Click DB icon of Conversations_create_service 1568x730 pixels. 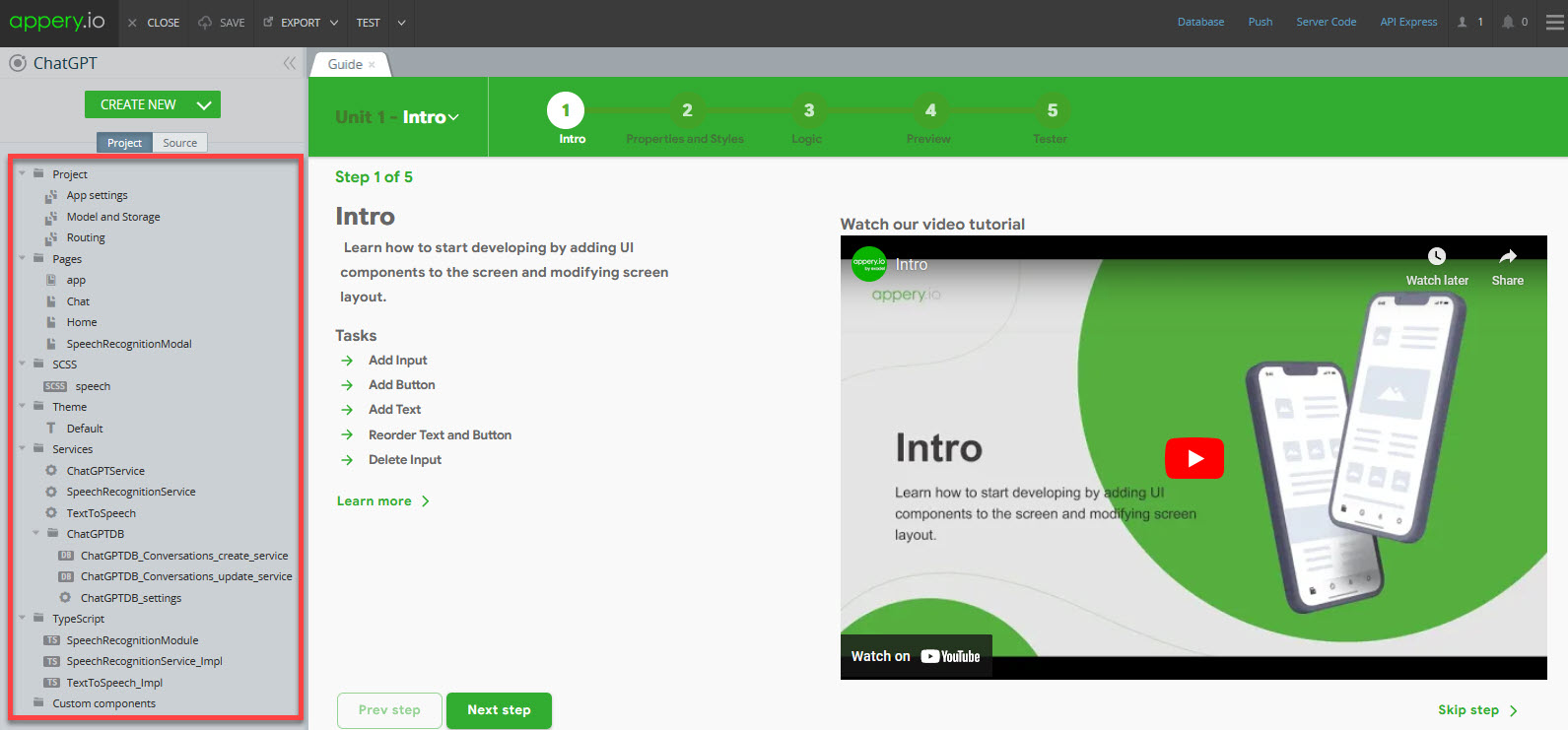click(66, 556)
